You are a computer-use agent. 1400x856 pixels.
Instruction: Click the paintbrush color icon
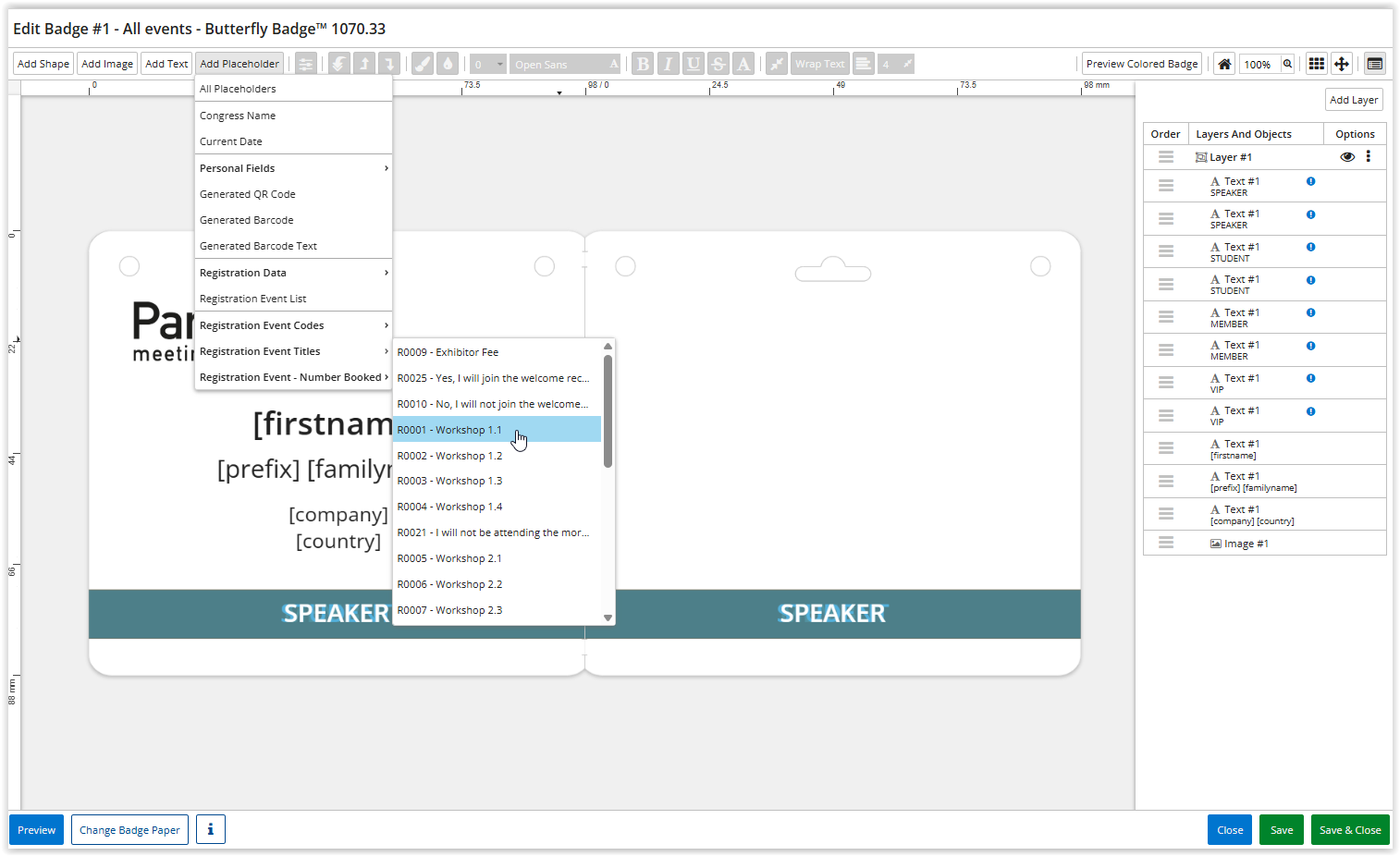point(423,64)
